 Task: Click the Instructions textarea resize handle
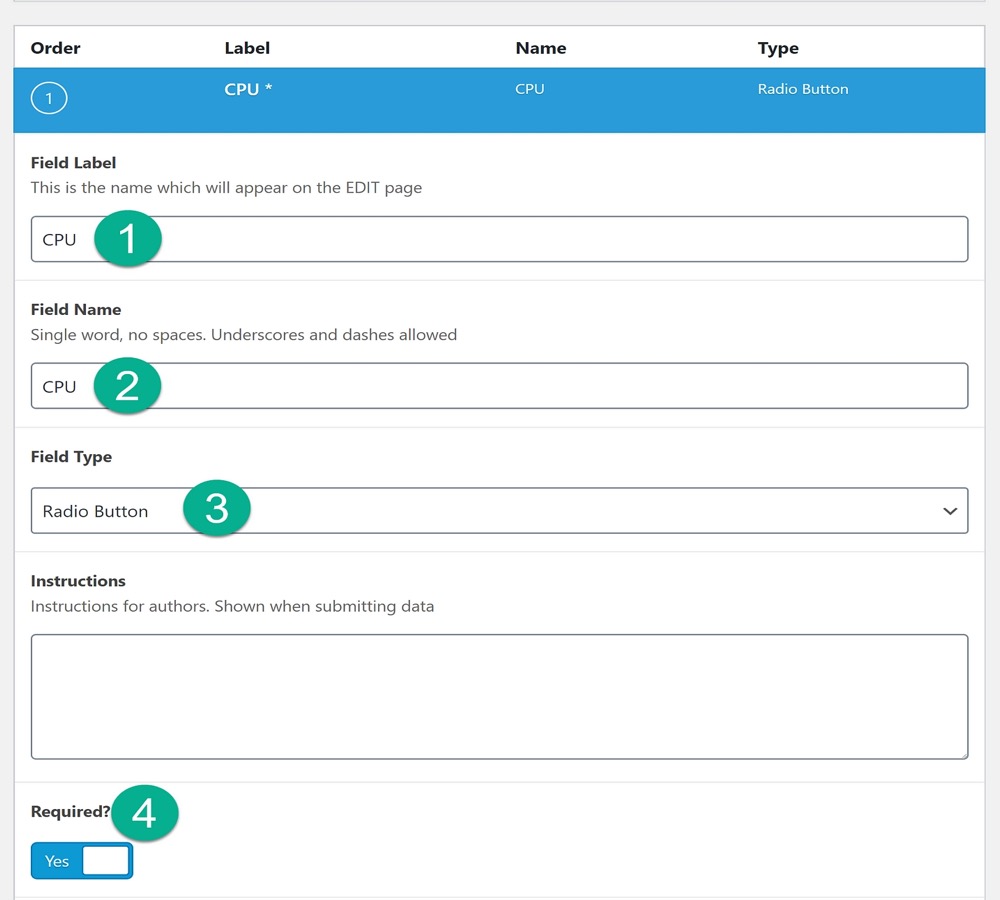(964, 755)
